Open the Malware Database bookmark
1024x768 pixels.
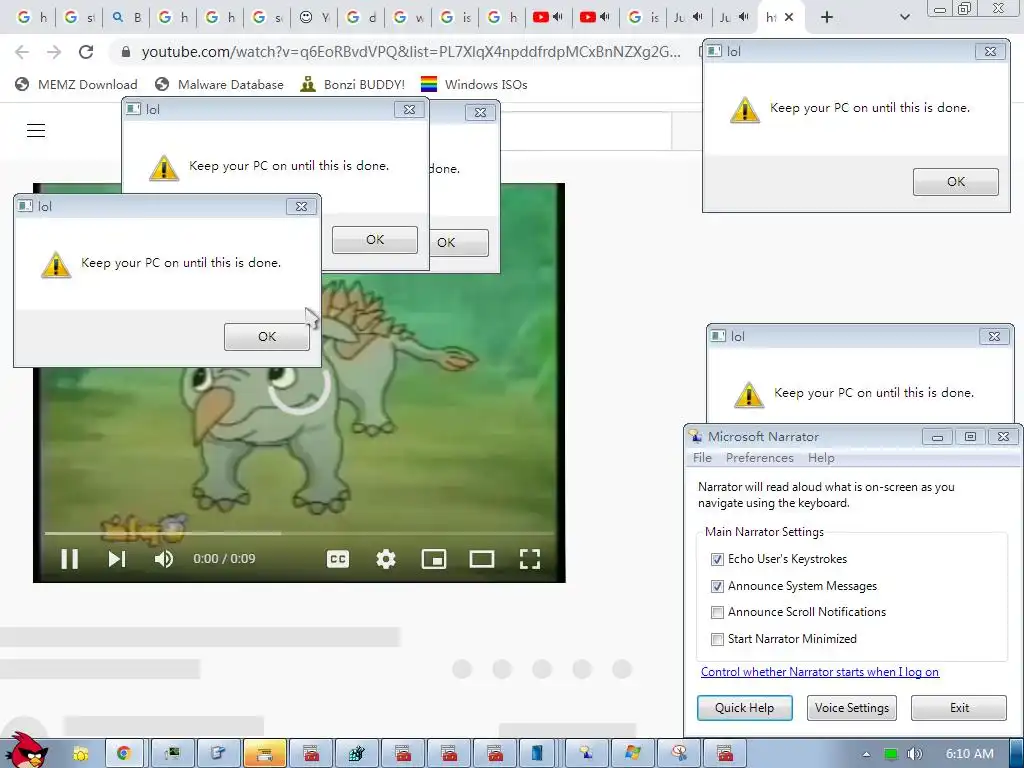pyautogui.click(x=219, y=84)
